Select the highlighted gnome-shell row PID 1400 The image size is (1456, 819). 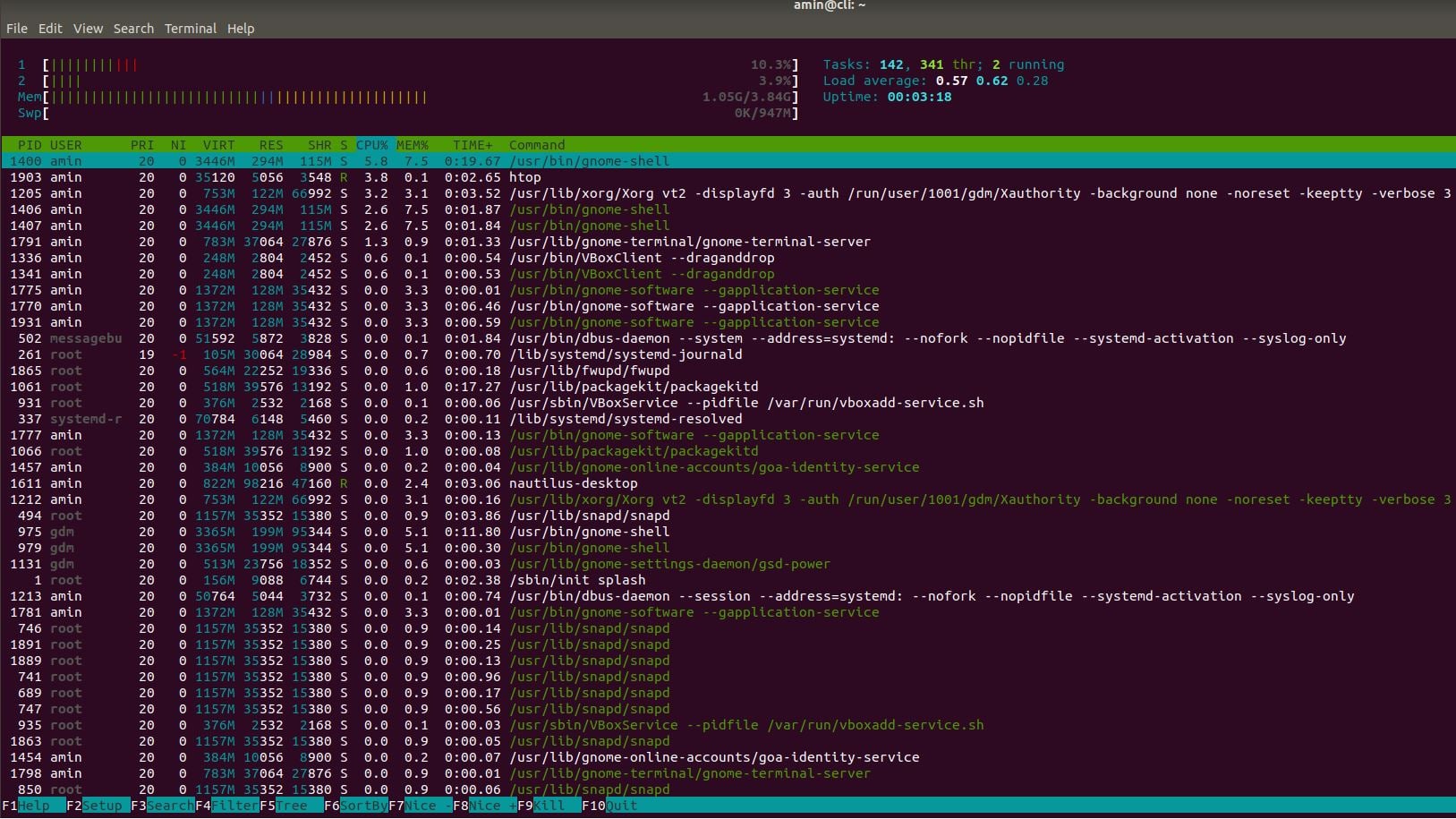[728, 161]
